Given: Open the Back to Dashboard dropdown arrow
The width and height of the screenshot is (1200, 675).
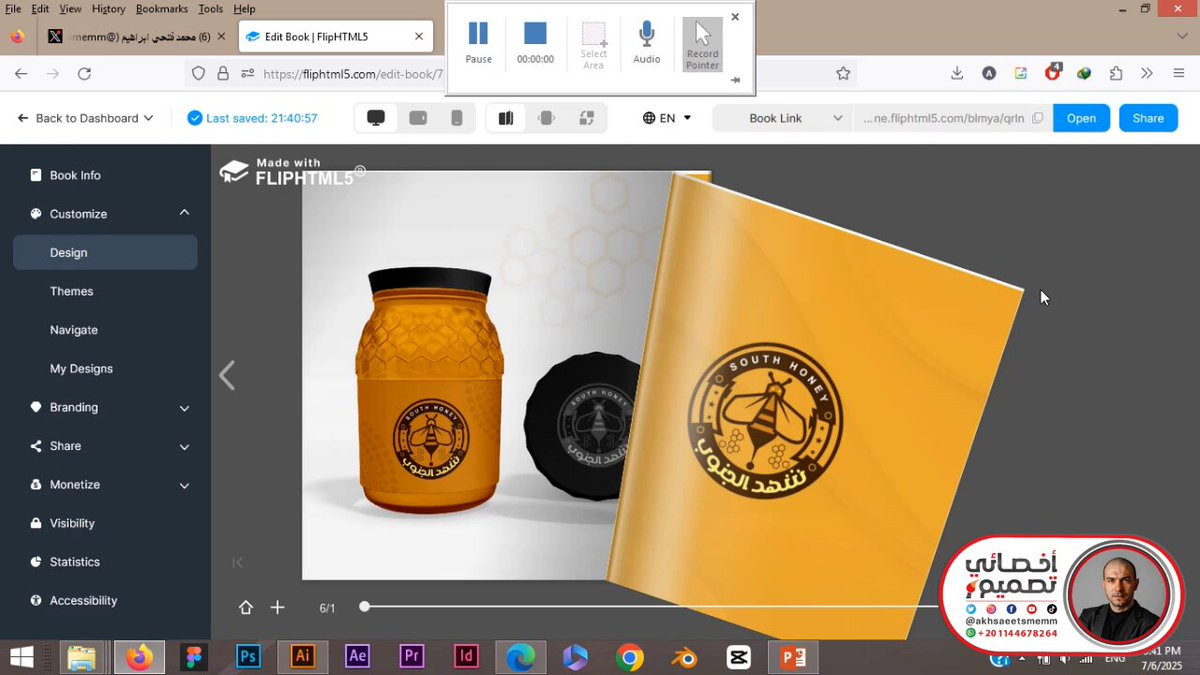Looking at the screenshot, I should pyautogui.click(x=149, y=118).
